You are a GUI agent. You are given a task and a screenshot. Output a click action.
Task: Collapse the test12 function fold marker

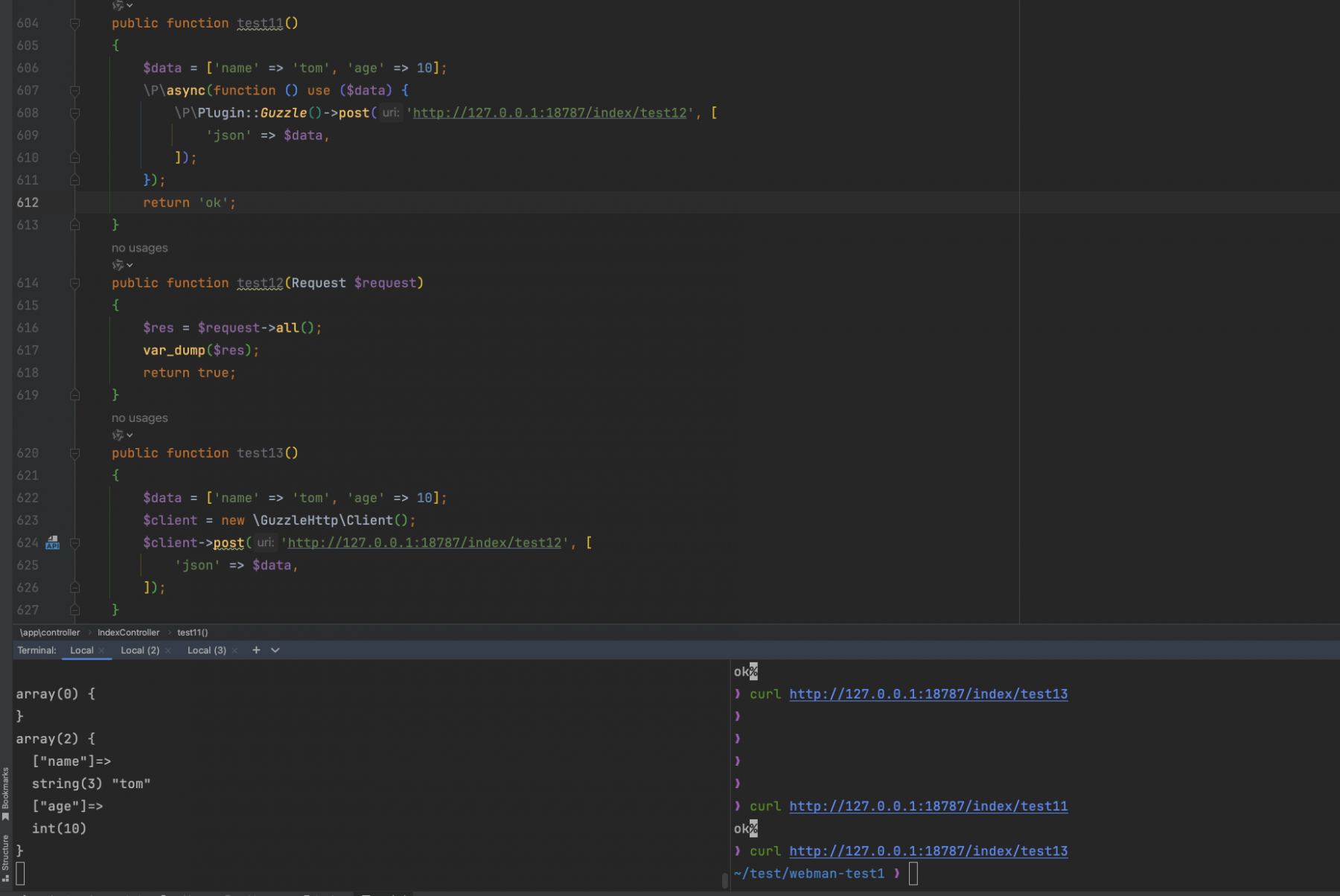pos(74,284)
